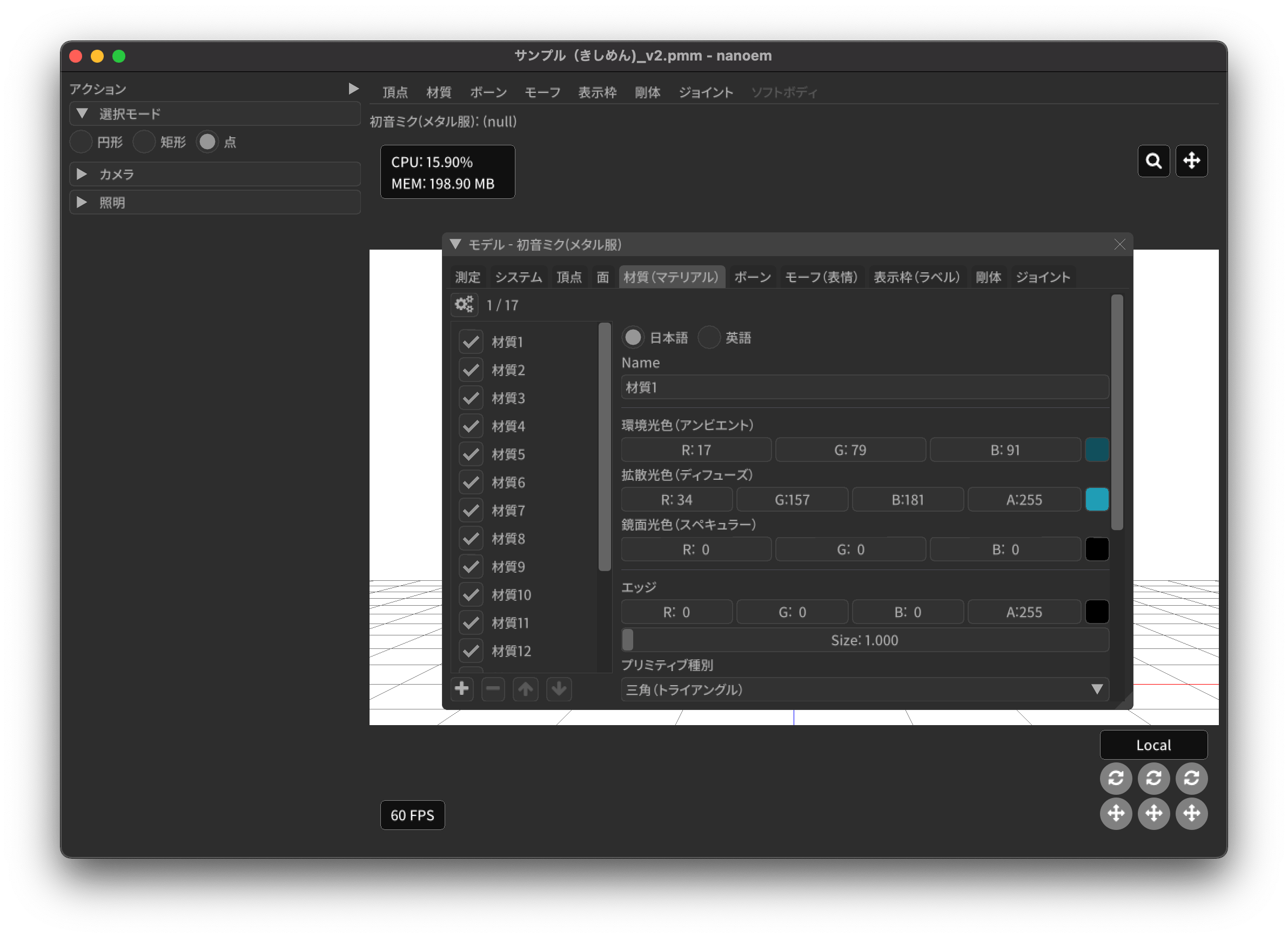The width and height of the screenshot is (1288, 938).
Task: Select the 英語 language radio button
Action: (709, 338)
